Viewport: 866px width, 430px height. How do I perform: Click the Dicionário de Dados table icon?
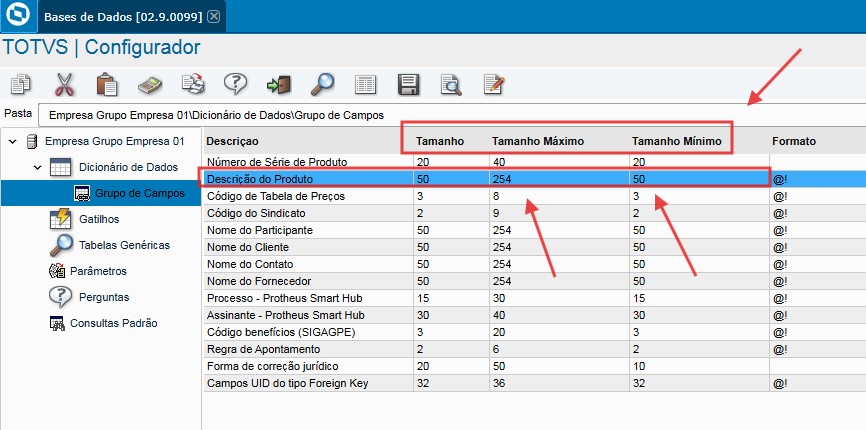tap(60, 167)
